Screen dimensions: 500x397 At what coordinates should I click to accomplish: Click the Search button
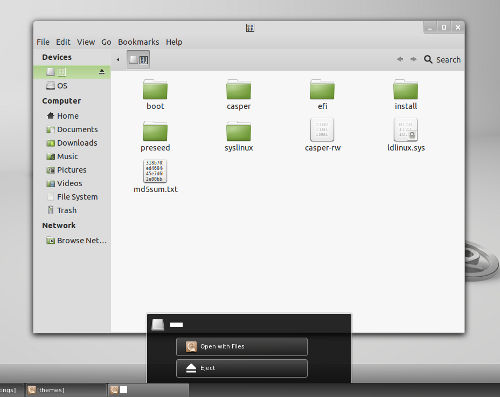442,60
